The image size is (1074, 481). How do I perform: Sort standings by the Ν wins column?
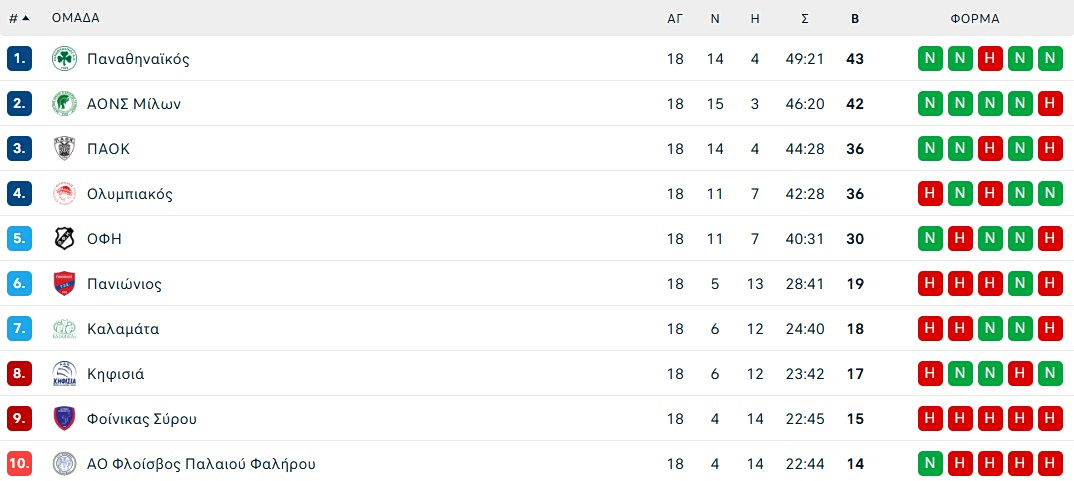click(x=715, y=18)
